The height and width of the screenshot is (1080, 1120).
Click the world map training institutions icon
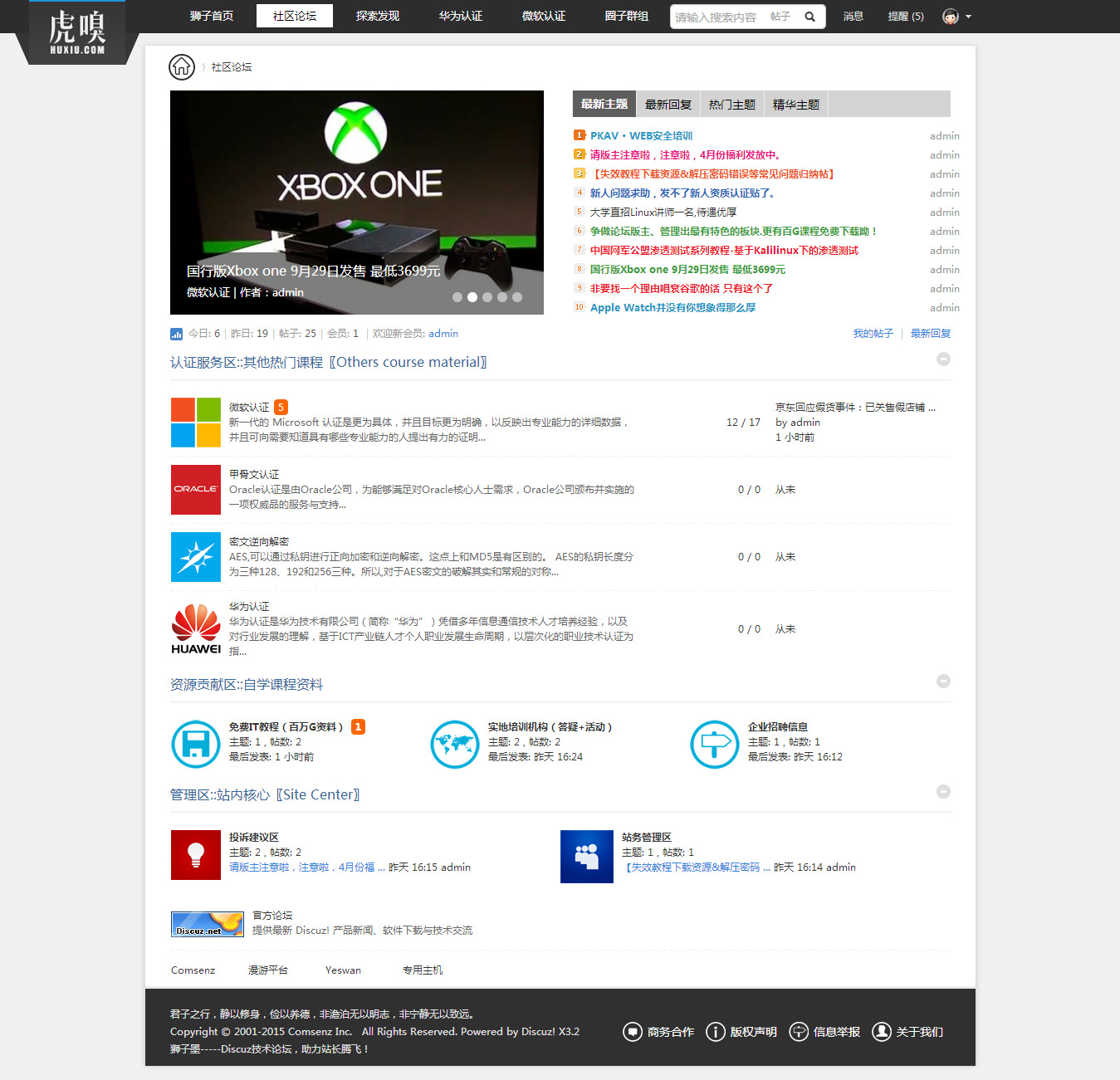[455, 744]
